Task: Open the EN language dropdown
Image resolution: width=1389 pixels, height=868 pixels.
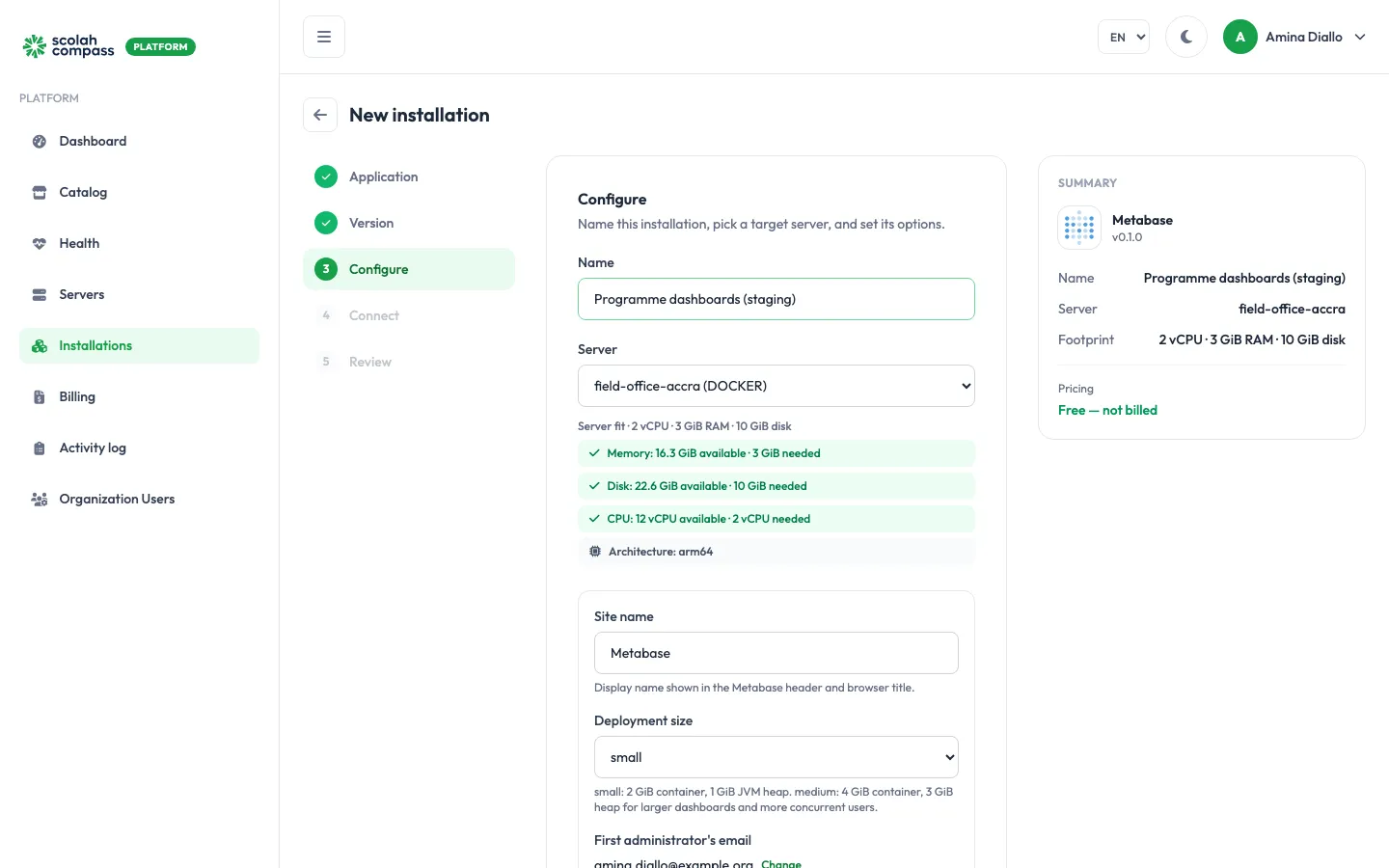Action: coord(1124,37)
